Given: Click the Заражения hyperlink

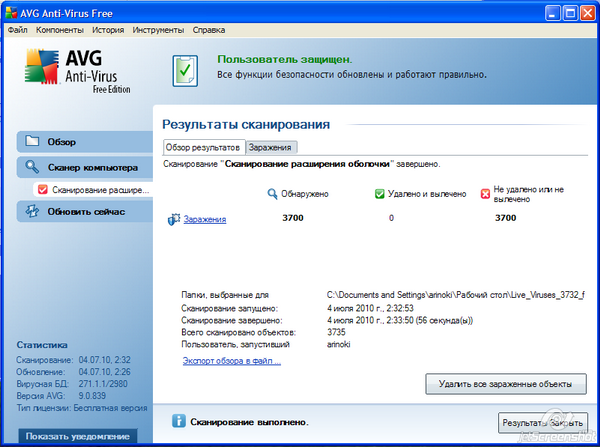Looking at the screenshot, I should [x=205, y=219].
